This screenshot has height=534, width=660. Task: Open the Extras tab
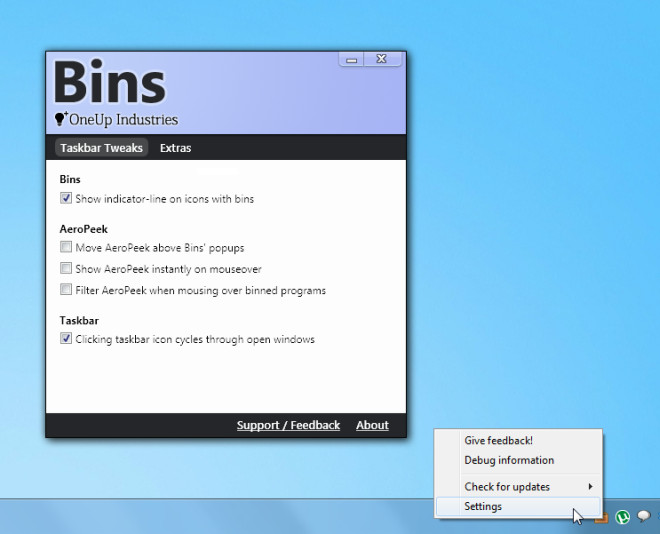[176, 148]
